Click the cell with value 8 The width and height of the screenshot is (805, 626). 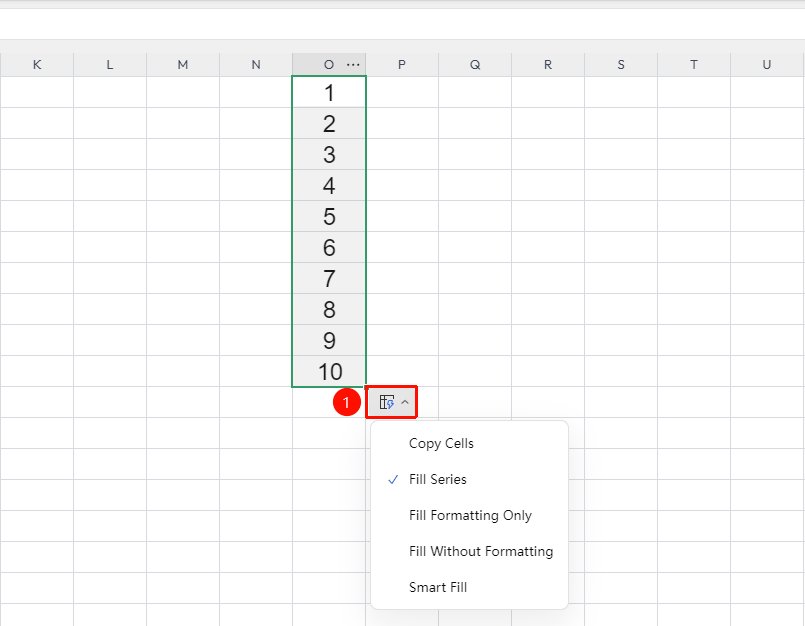point(329,309)
